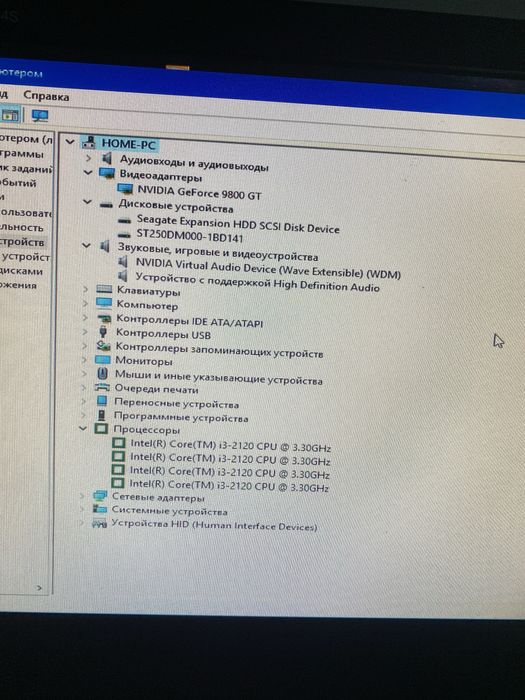Click the Сетевые адаптеры network icon
Image resolution: width=525 pixels, height=700 pixels.
[x=100, y=496]
